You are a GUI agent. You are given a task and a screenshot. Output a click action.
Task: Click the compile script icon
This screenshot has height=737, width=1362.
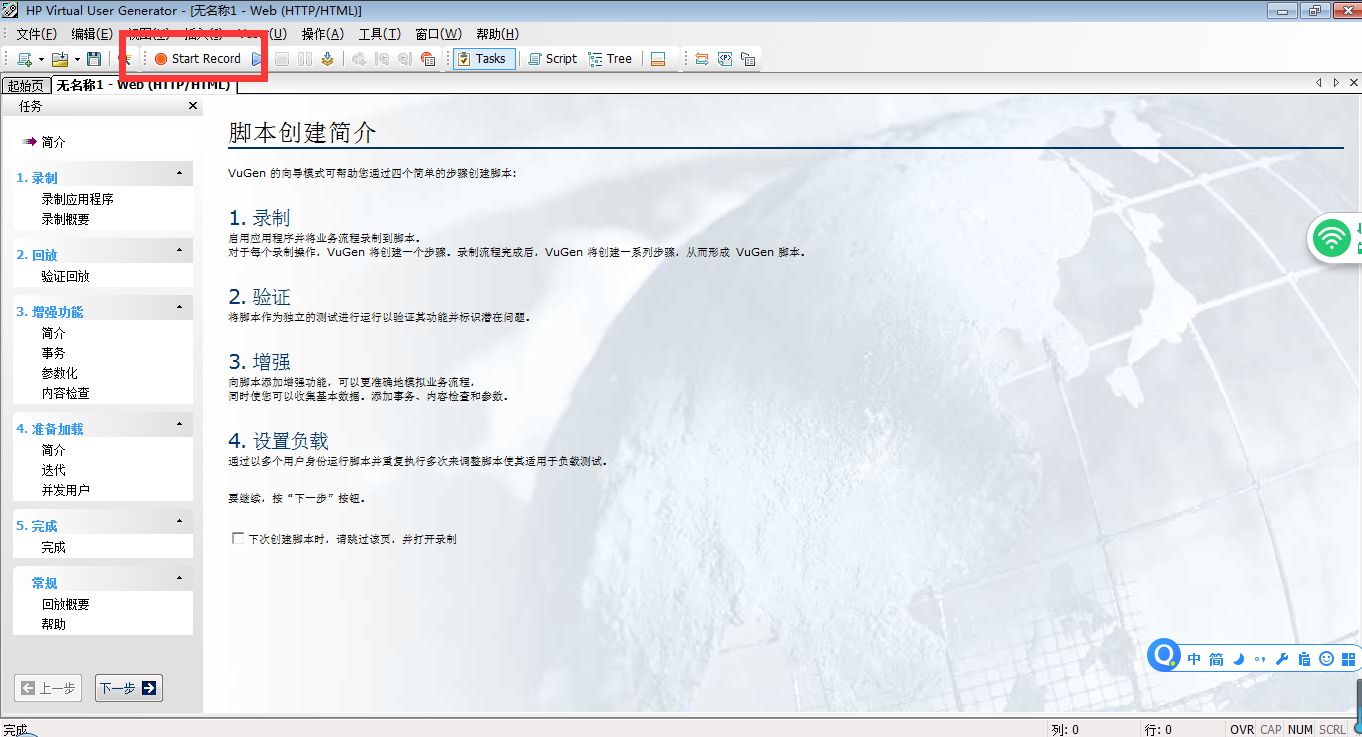click(327, 59)
